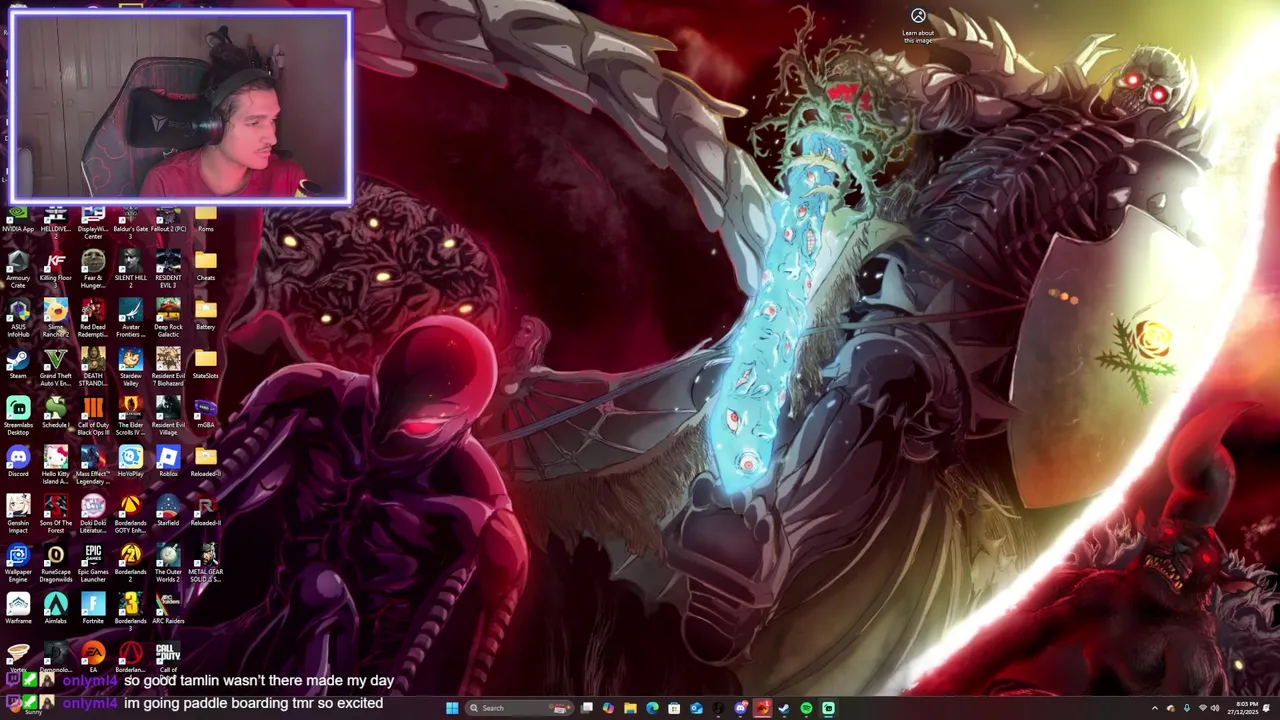
Task: Open Red Dead Redemption shortcut
Action: [93, 316]
